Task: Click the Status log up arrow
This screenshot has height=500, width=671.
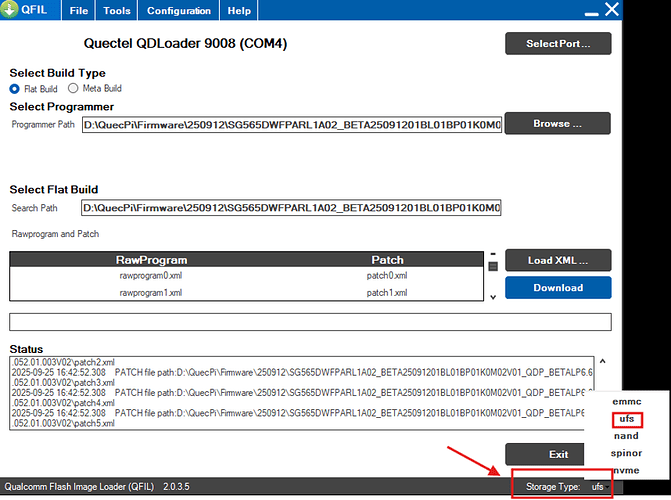Action: coord(603,361)
